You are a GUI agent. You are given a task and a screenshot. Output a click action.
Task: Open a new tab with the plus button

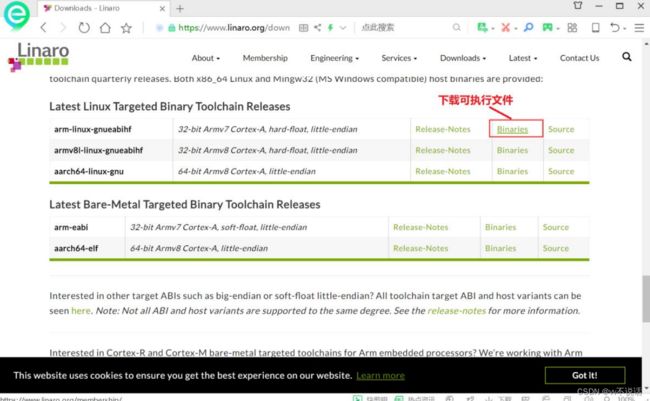click(180, 9)
